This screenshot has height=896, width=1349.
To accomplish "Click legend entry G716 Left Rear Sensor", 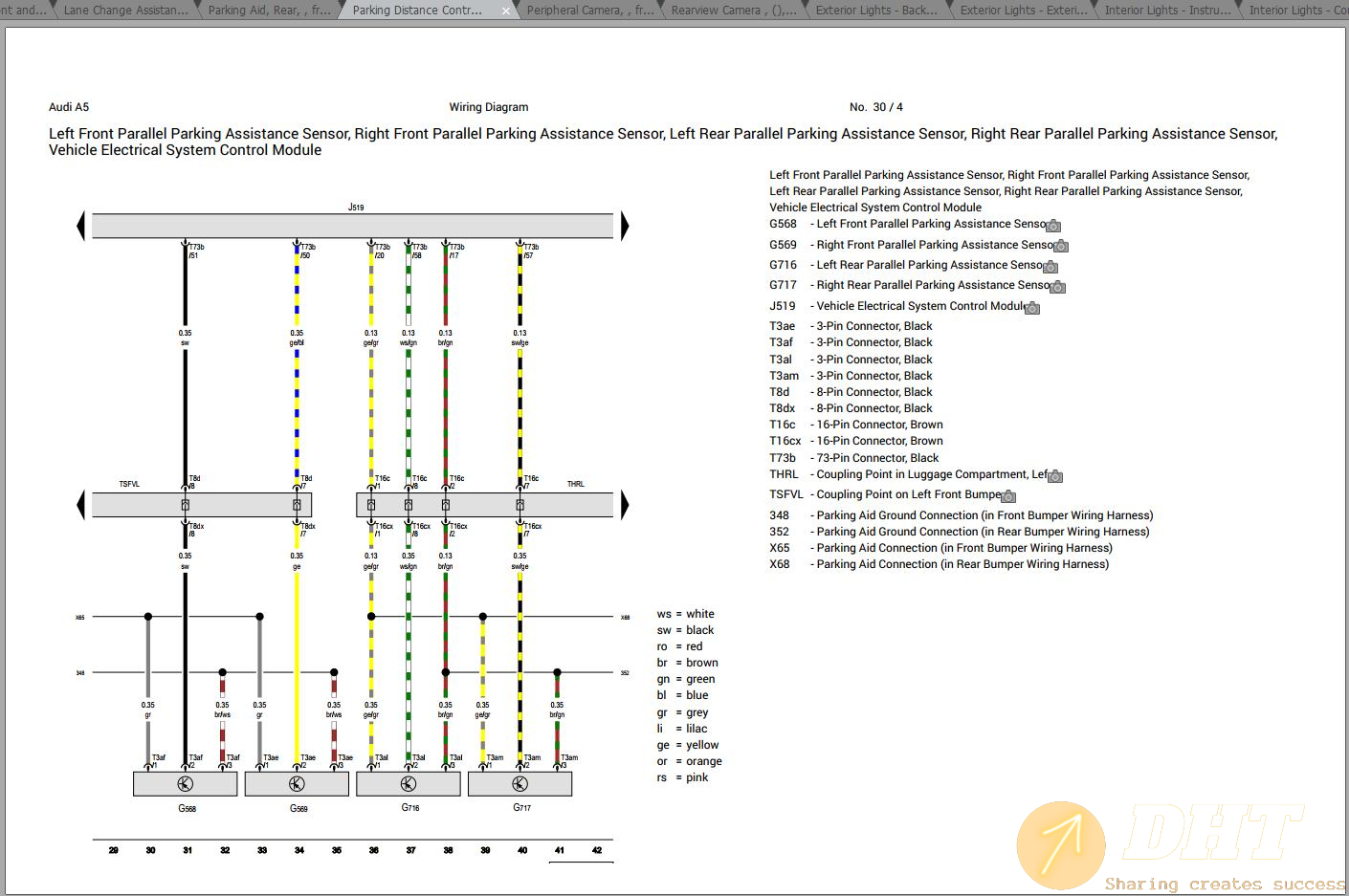I will pyautogui.click(x=907, y=265).
